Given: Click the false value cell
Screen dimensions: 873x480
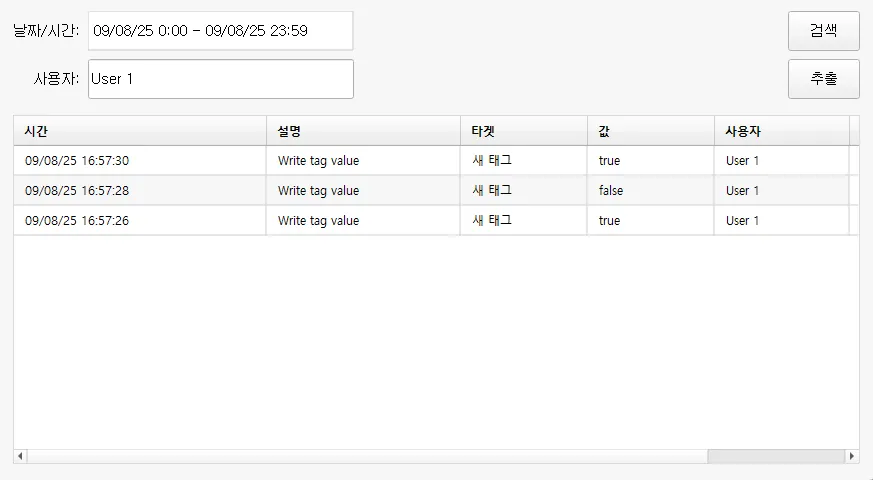Looking at the screenshot, I should 611,191.
